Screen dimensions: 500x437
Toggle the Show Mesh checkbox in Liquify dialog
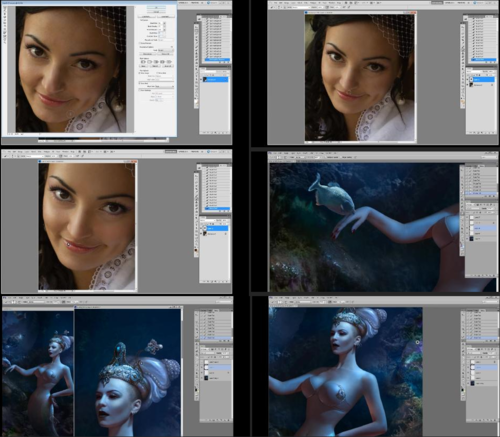157,73
